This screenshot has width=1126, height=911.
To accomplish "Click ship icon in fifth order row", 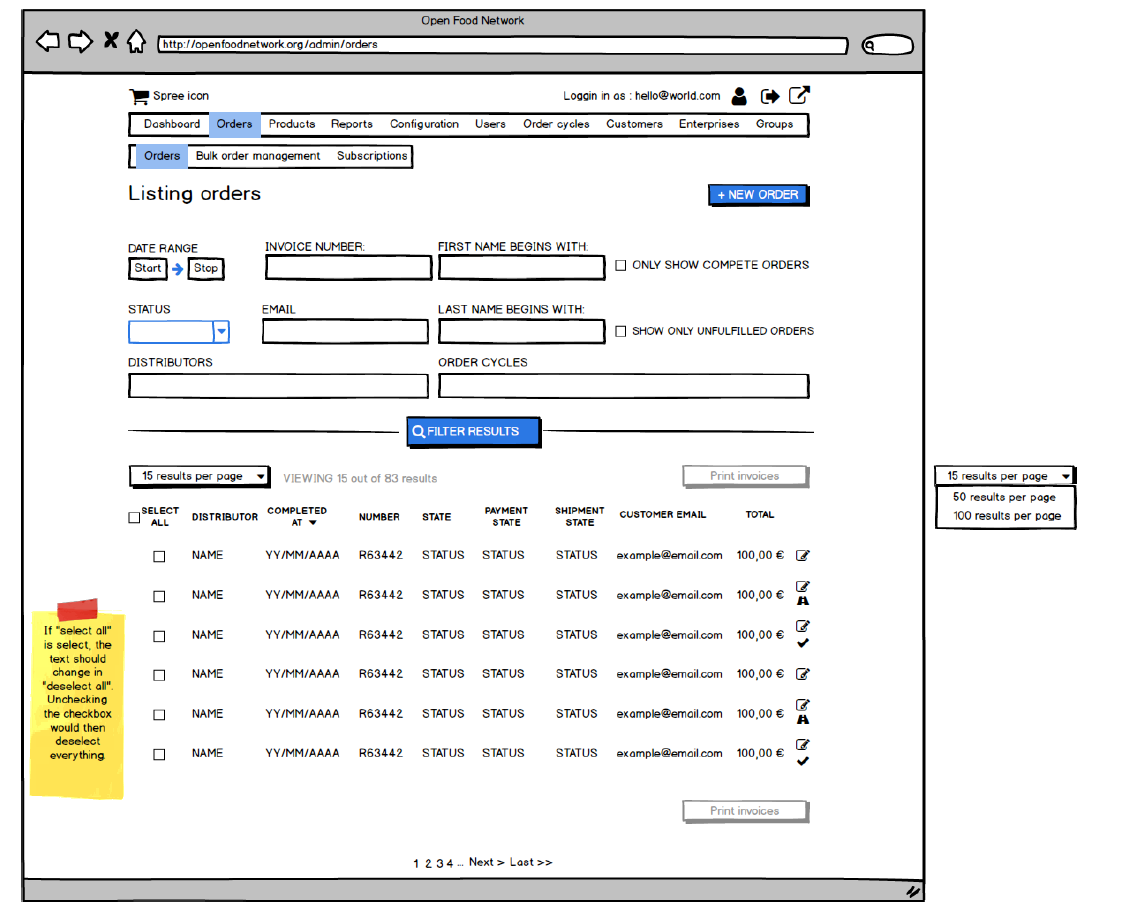I will [x=803, y=719].
